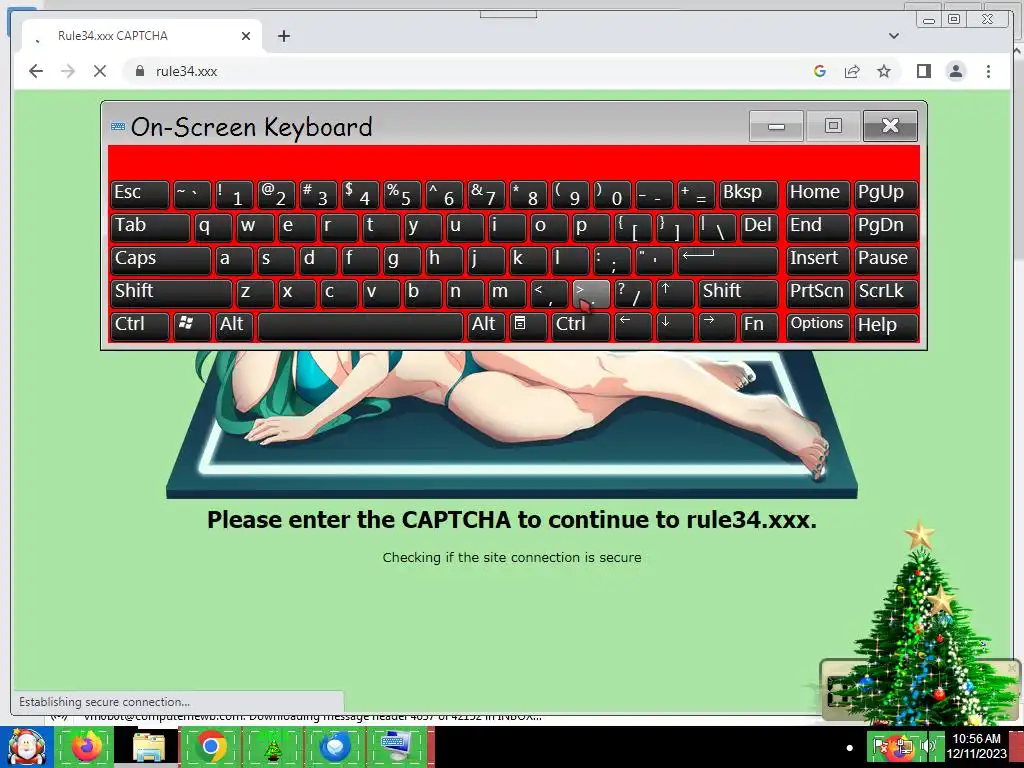
Task: Click the PgDn key
Action: 886,227
